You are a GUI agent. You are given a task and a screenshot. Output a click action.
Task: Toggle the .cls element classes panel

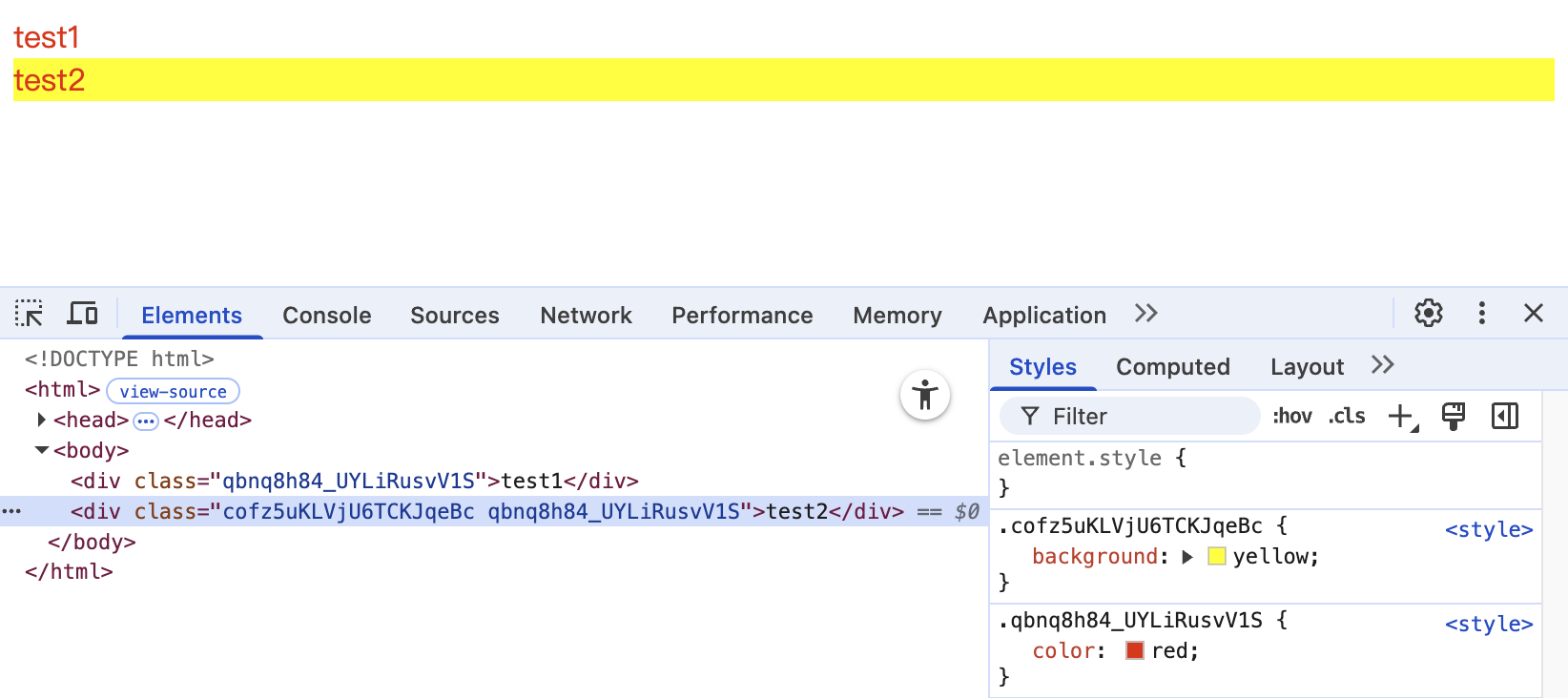point(1346,417)
